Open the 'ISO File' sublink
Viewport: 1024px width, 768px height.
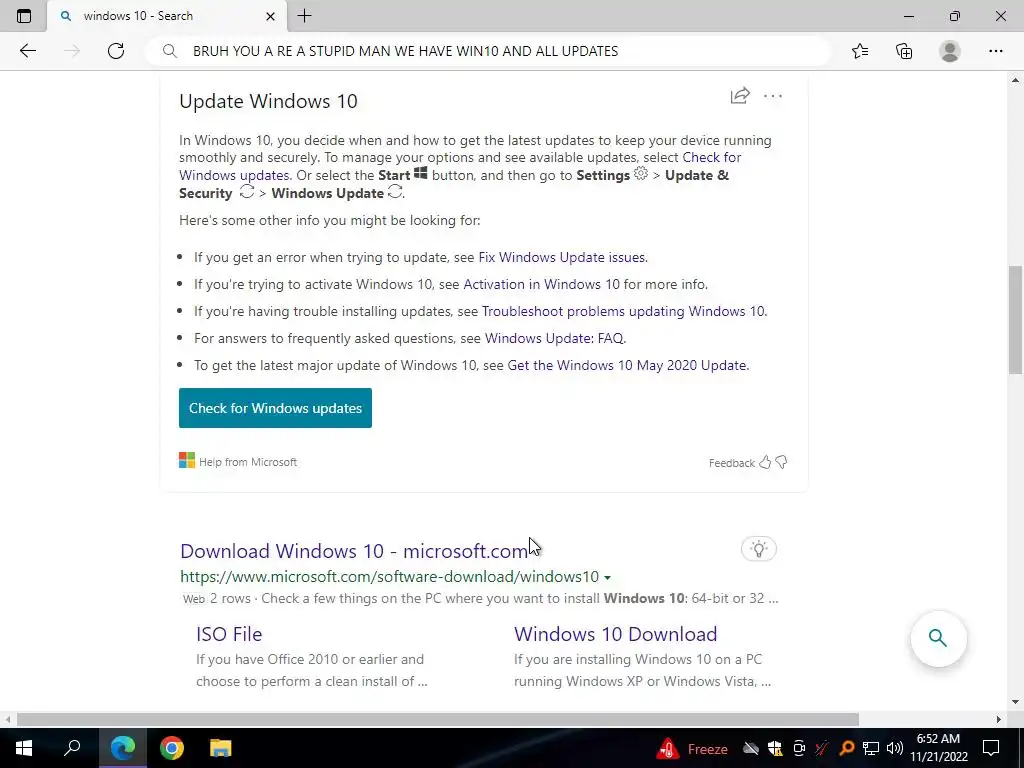tap(229, 634)
